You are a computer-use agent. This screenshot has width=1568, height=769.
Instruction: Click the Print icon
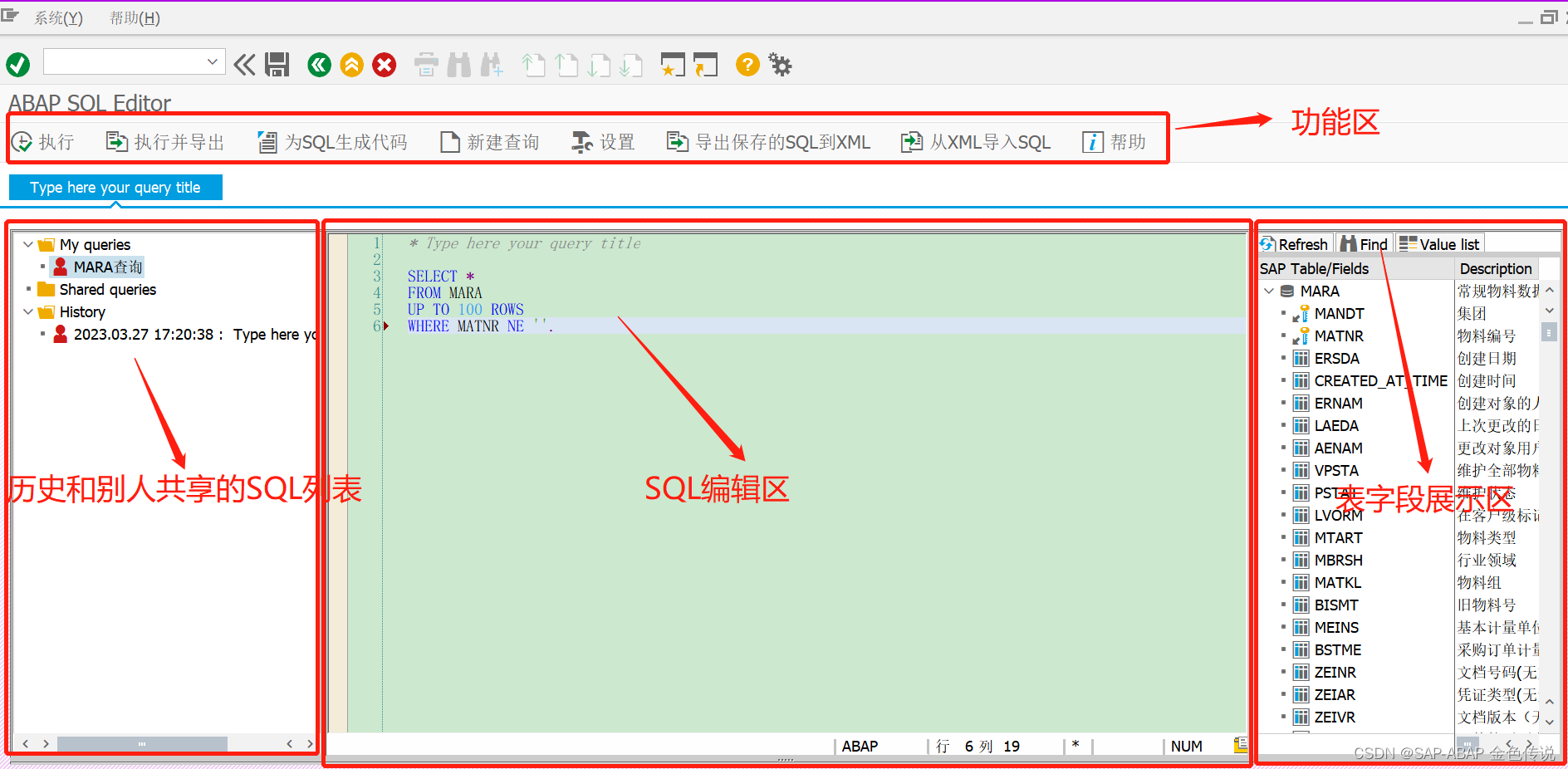coord(426,65)
